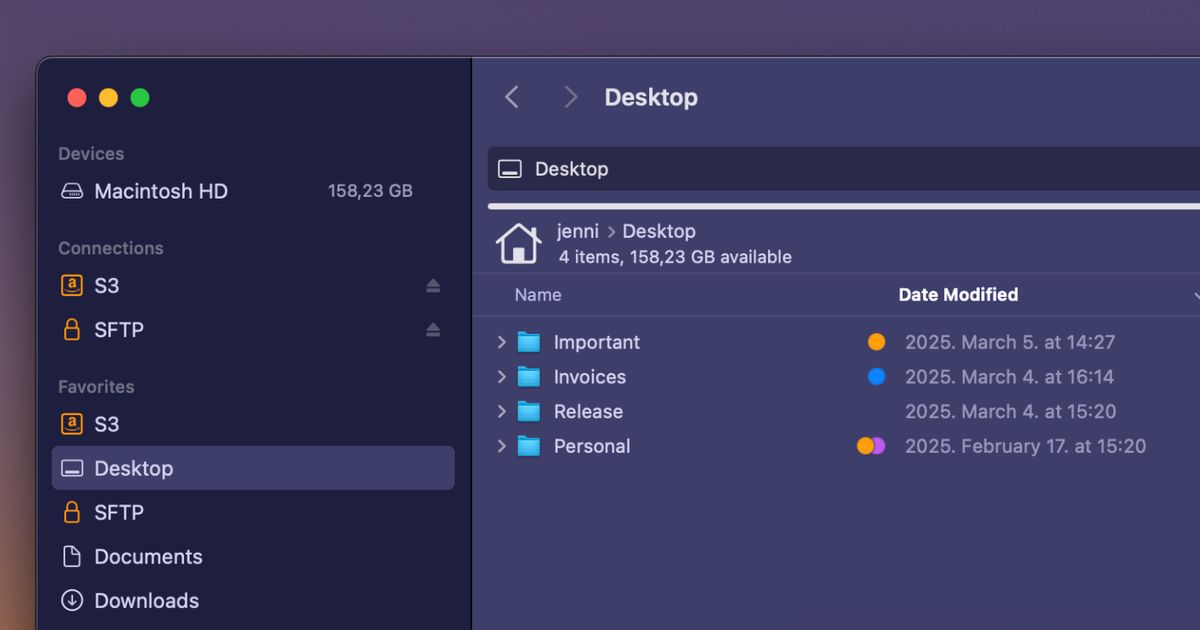The height and width of the screenshot is (630, 1200).
Task: Go back with the left chevron button
Action: pyautogui.click(x=512, y=97)
